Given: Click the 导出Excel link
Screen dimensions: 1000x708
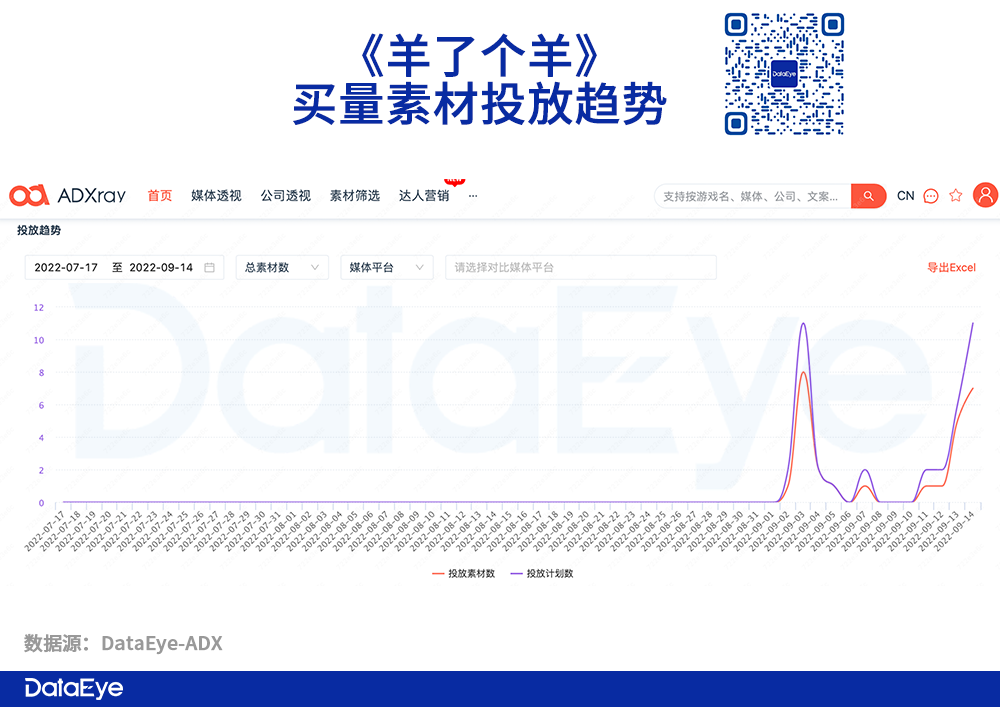Looking at the screenshot, I should [951, 267].
